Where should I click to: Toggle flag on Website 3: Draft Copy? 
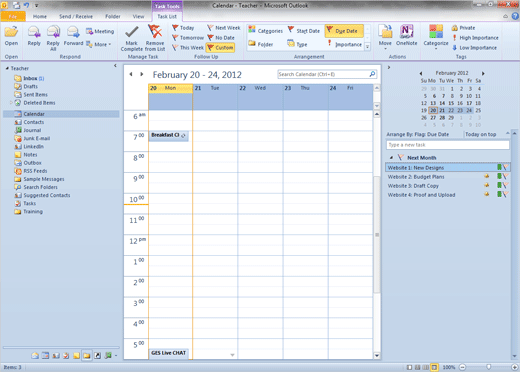pos(505,185)
